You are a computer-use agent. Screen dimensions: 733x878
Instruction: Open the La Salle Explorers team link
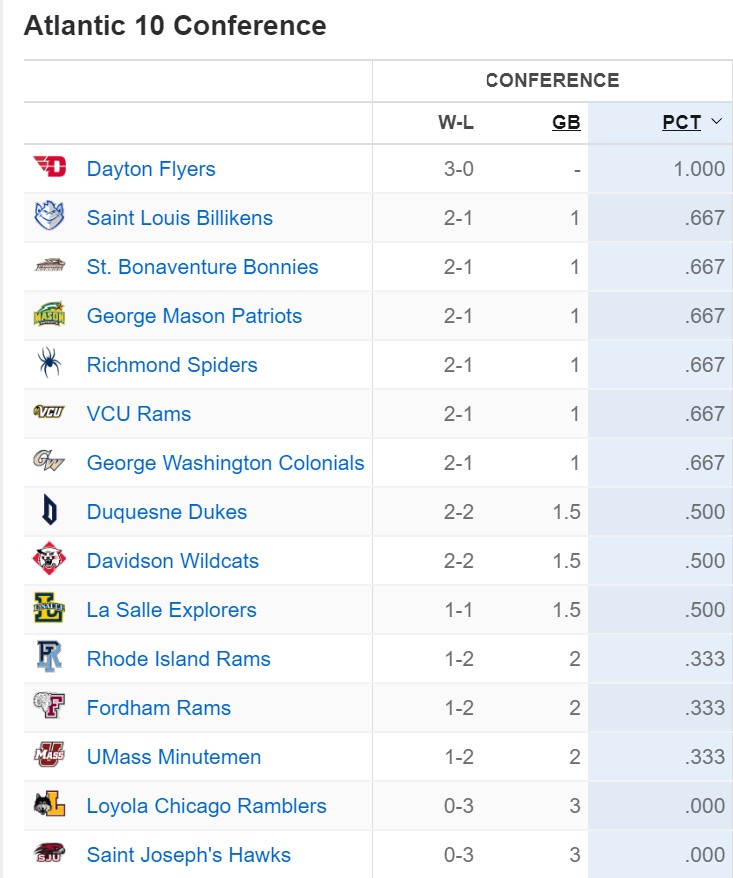click(x=171, y=610)
